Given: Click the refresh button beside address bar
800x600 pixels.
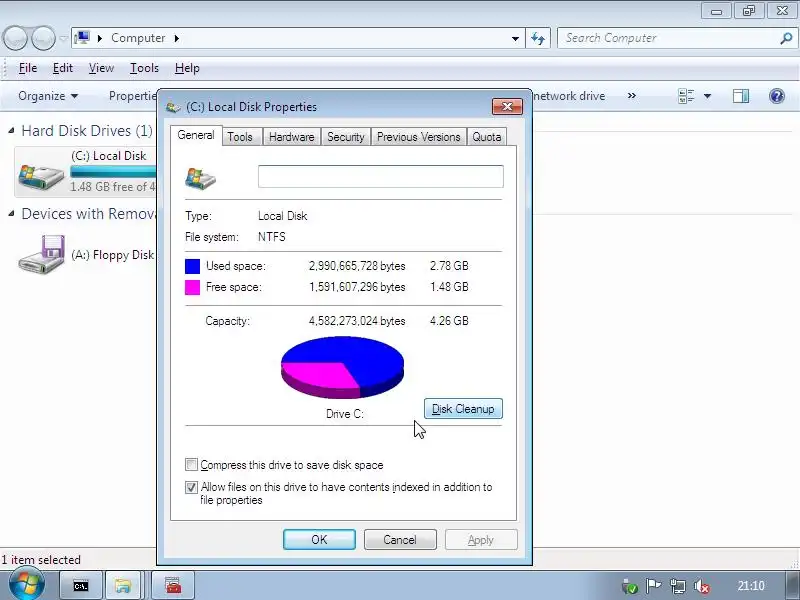Looking at the screenshot, I should (538, 38).
